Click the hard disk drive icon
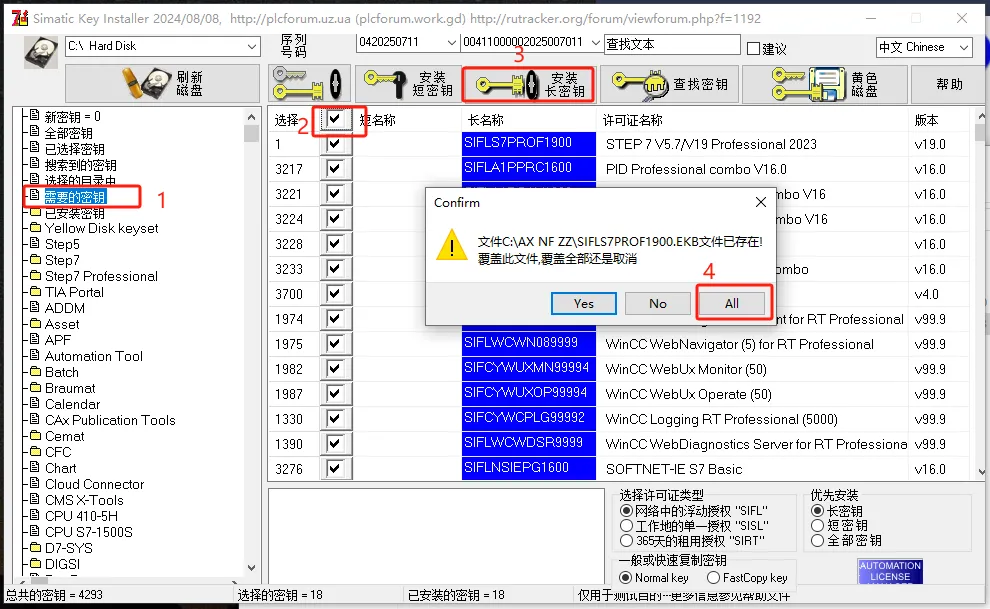Screen dimensions: 990x609 41,52
